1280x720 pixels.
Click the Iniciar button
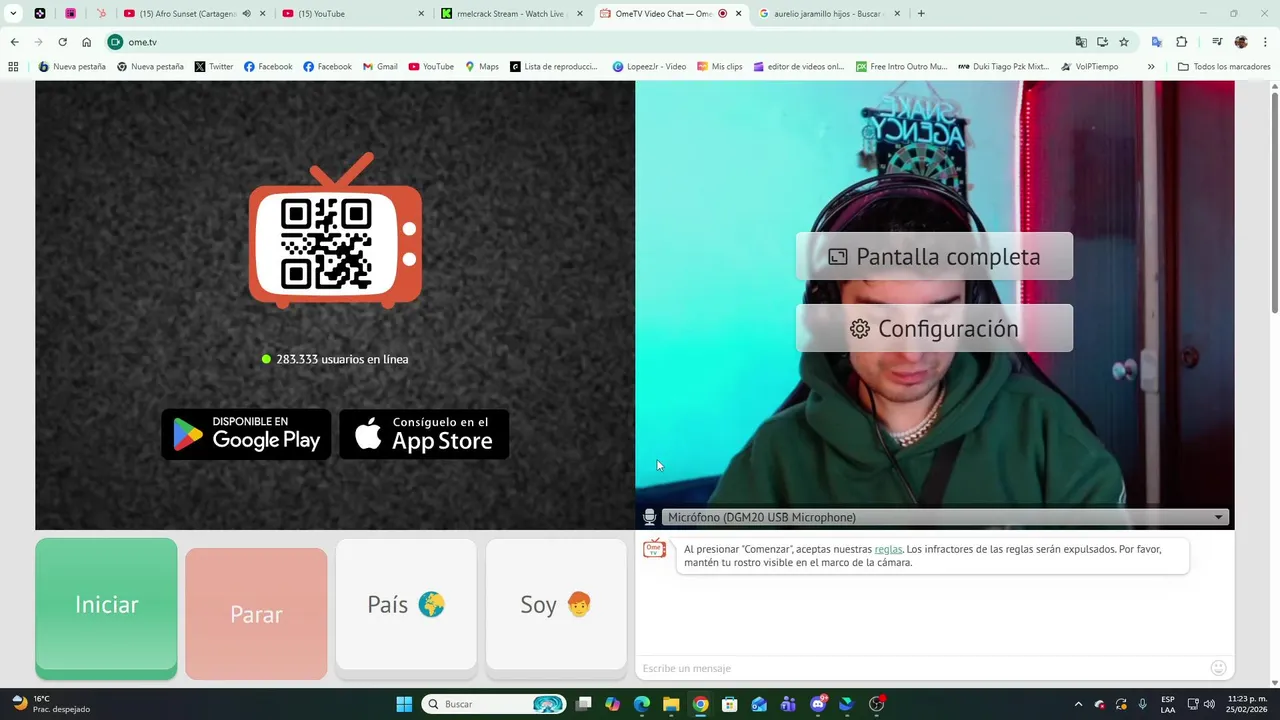coord(106,607)
